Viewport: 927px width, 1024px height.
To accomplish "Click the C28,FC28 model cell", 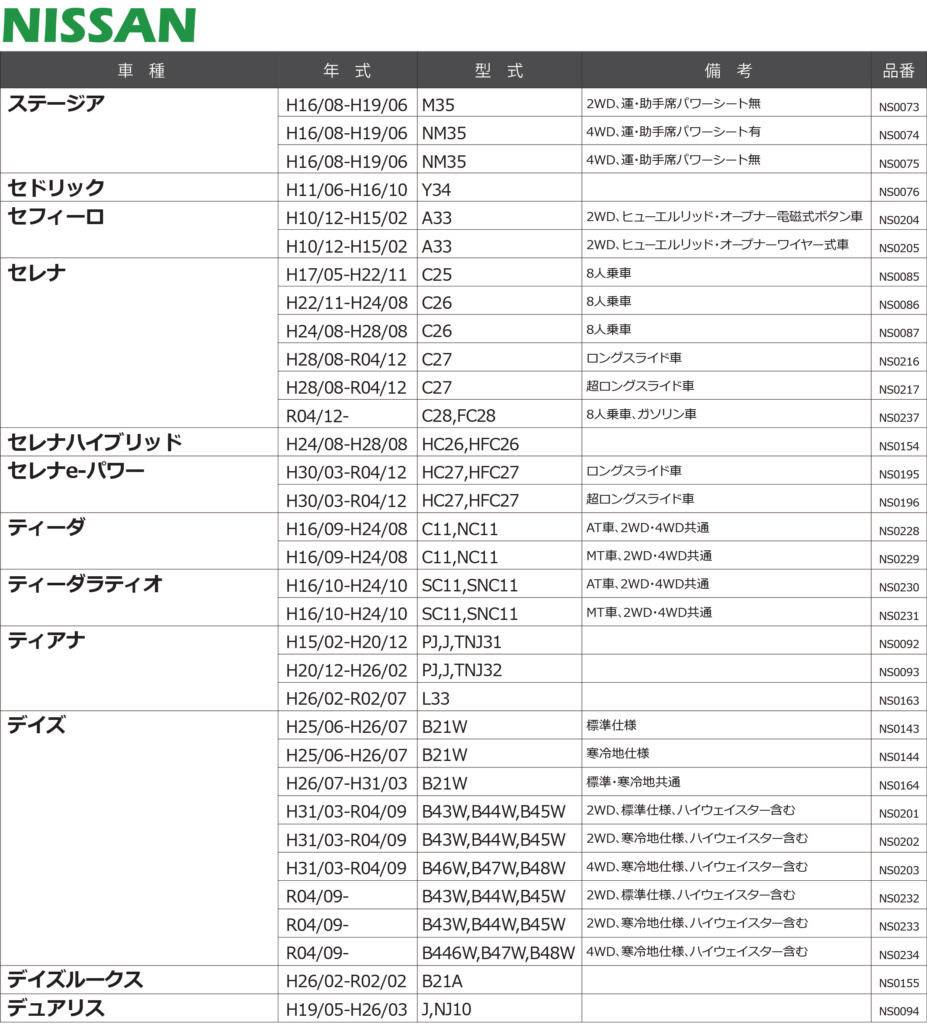I will [x=459, y=415].
